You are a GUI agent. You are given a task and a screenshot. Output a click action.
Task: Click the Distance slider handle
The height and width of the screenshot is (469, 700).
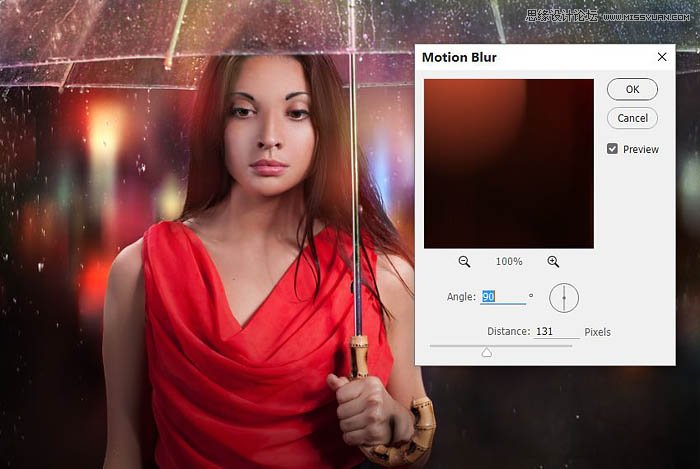(487, 351)
